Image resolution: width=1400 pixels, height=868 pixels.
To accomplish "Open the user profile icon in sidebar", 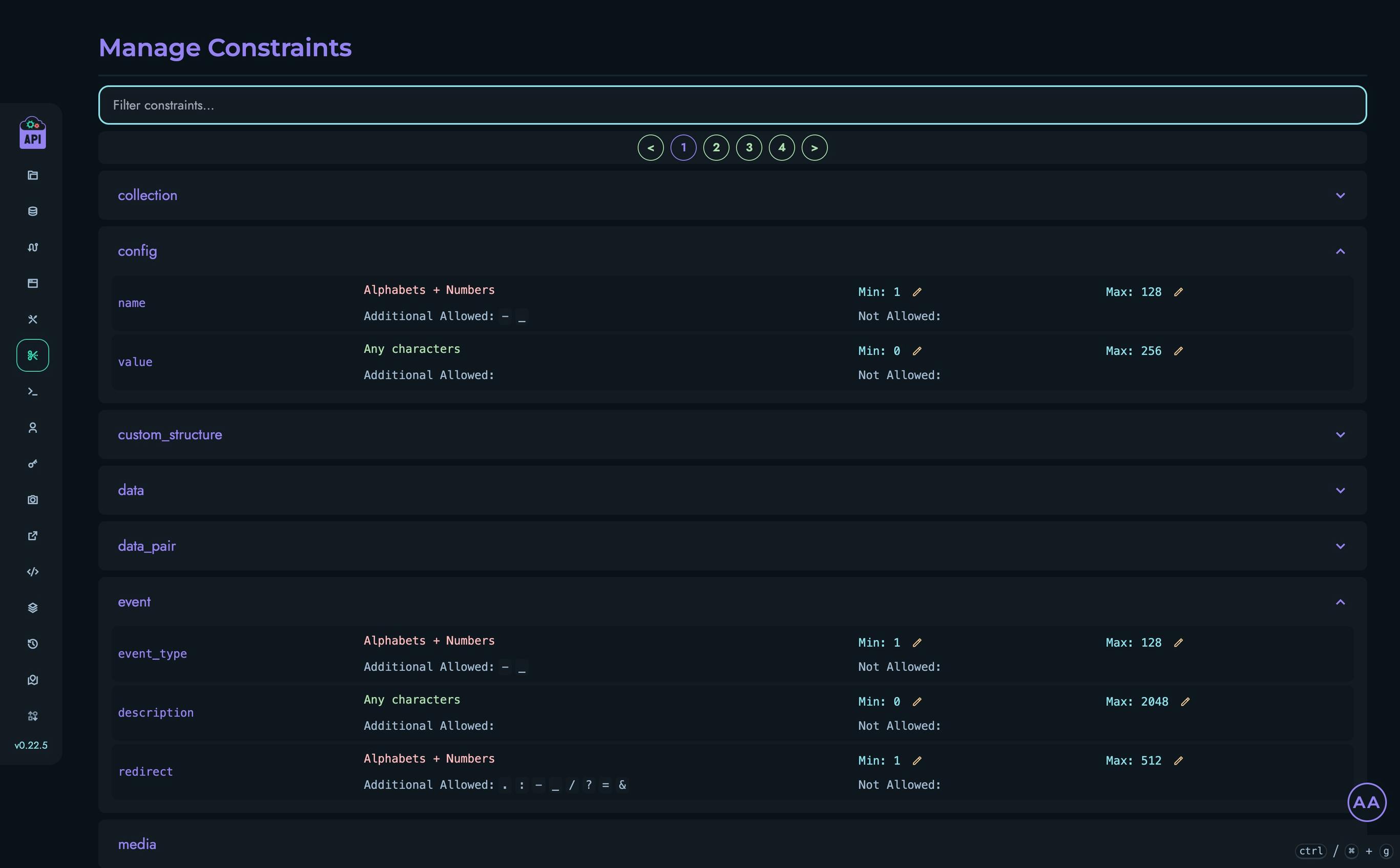I will 33,428.
